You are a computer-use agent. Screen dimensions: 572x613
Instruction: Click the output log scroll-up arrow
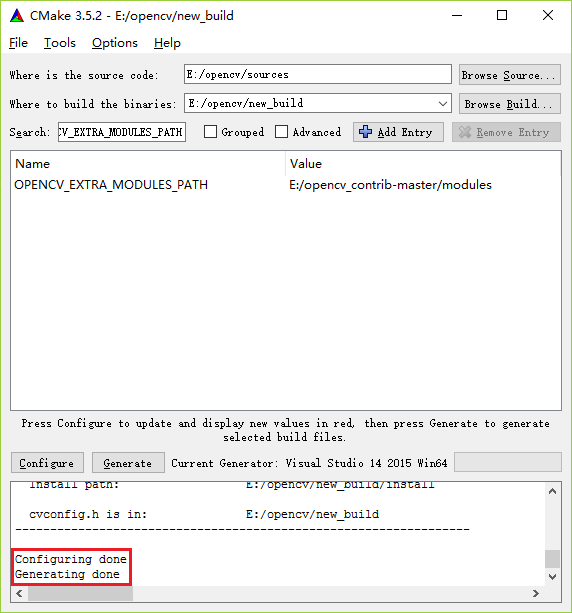[552, 491]
